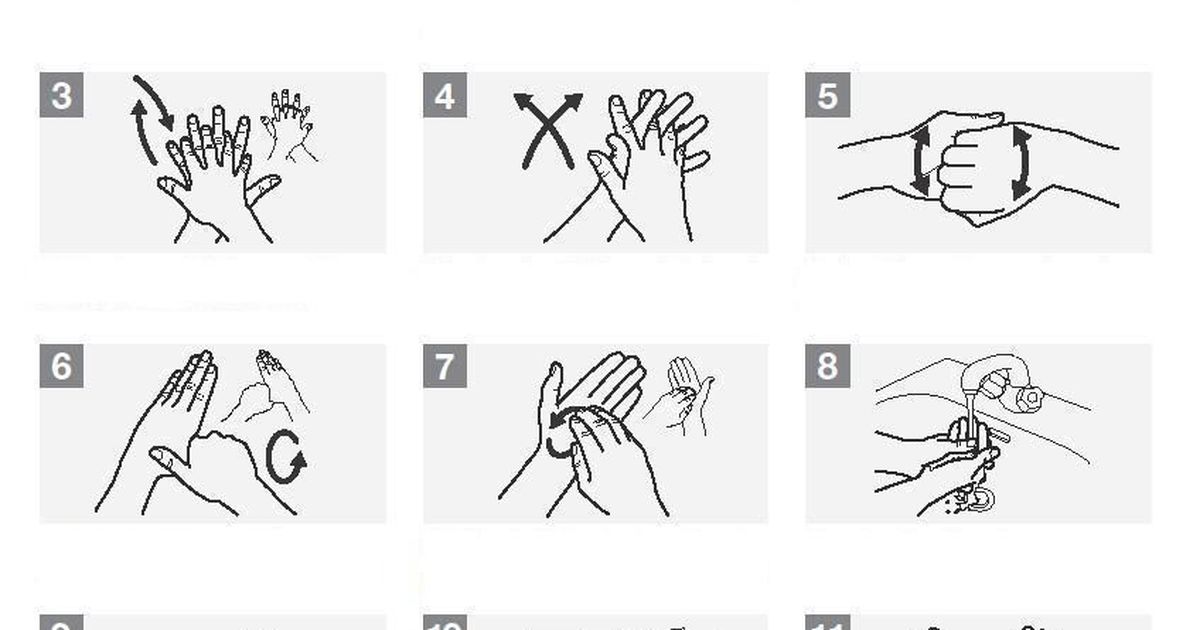Click the step 6 number badge
The width and height of the screenshot is (1200, 630).
(x=61, y=366)
